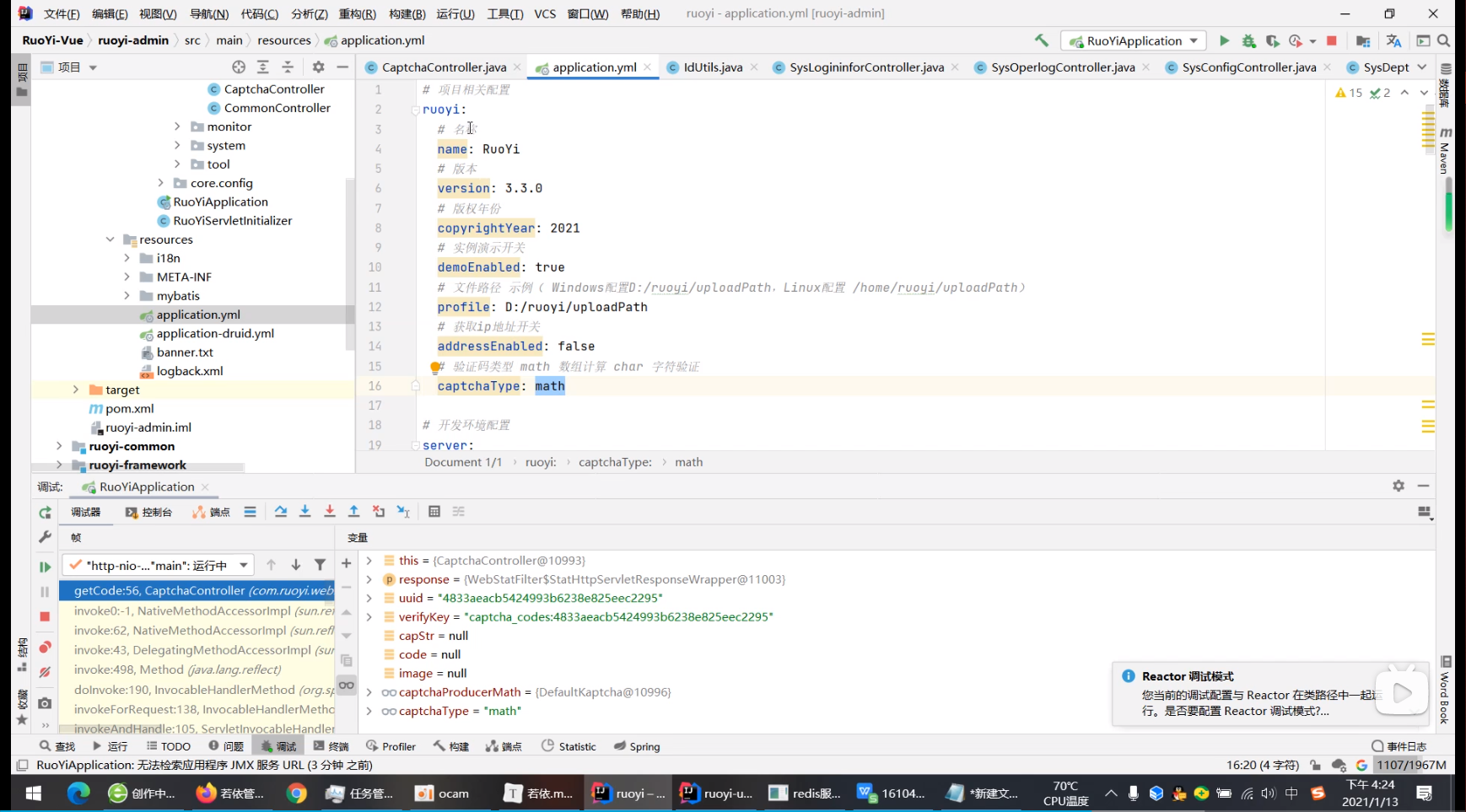Open Profiler tool window
The height and width of the screenshot is (812, 1466).
pyautogui.click(x=391, y=746)
